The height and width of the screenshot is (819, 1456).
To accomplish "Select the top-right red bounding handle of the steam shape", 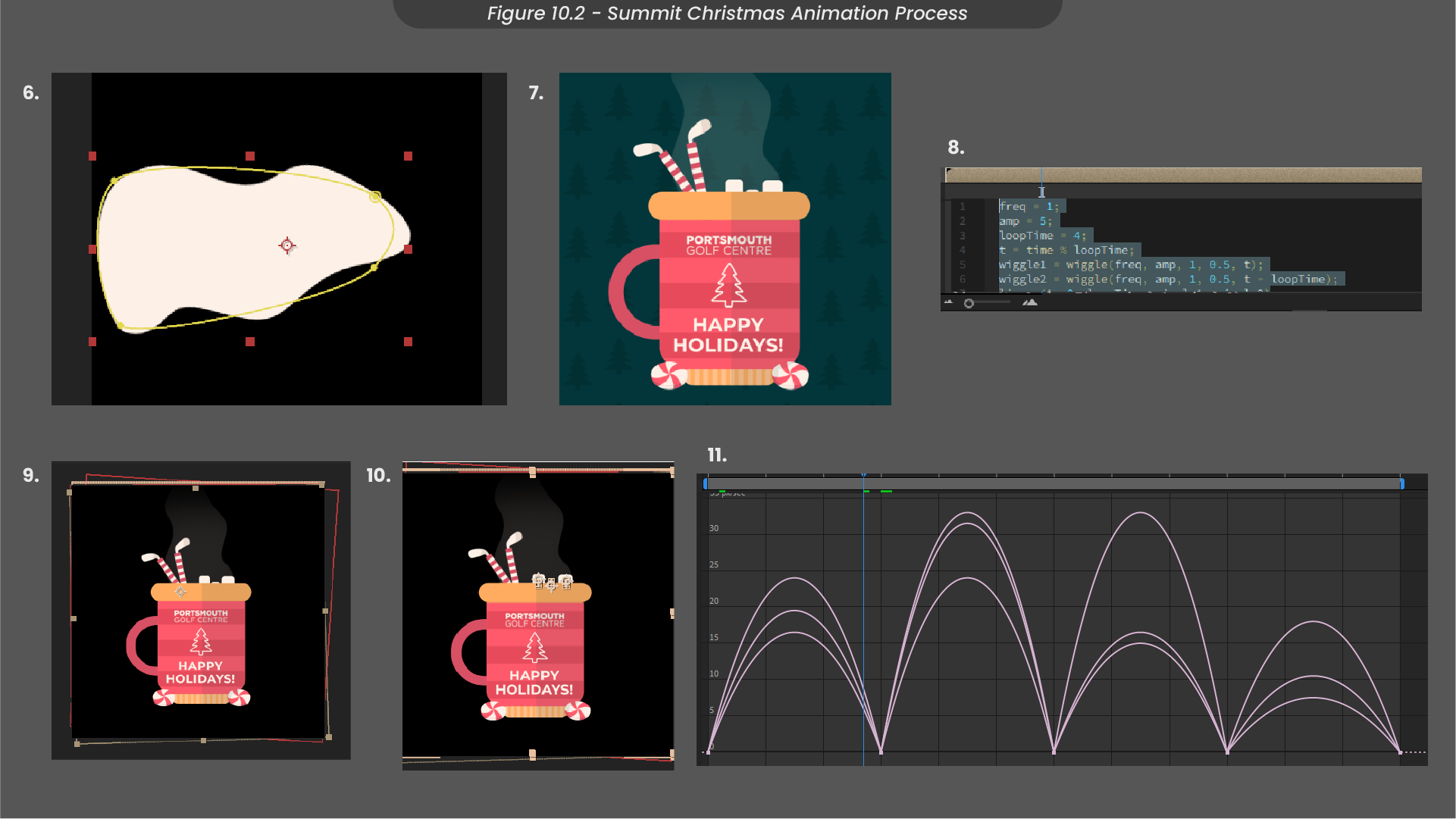I will pos(408,156).
